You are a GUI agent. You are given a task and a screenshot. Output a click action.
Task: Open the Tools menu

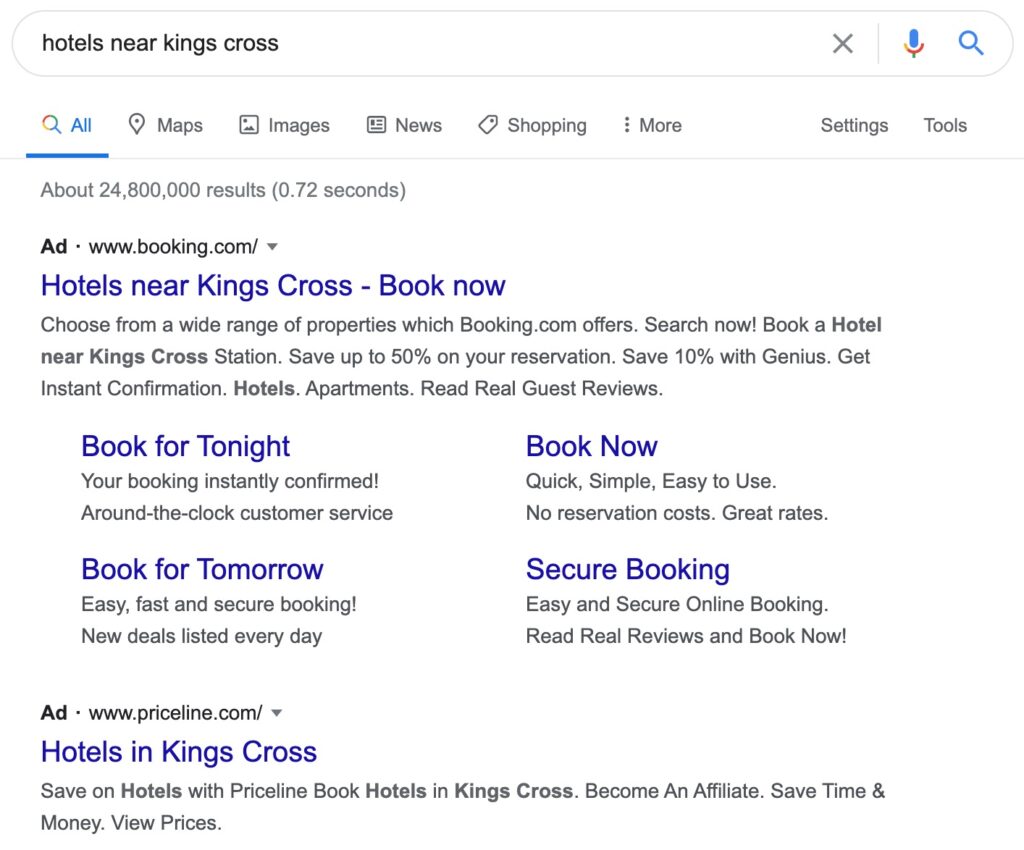tap(945, 125)
